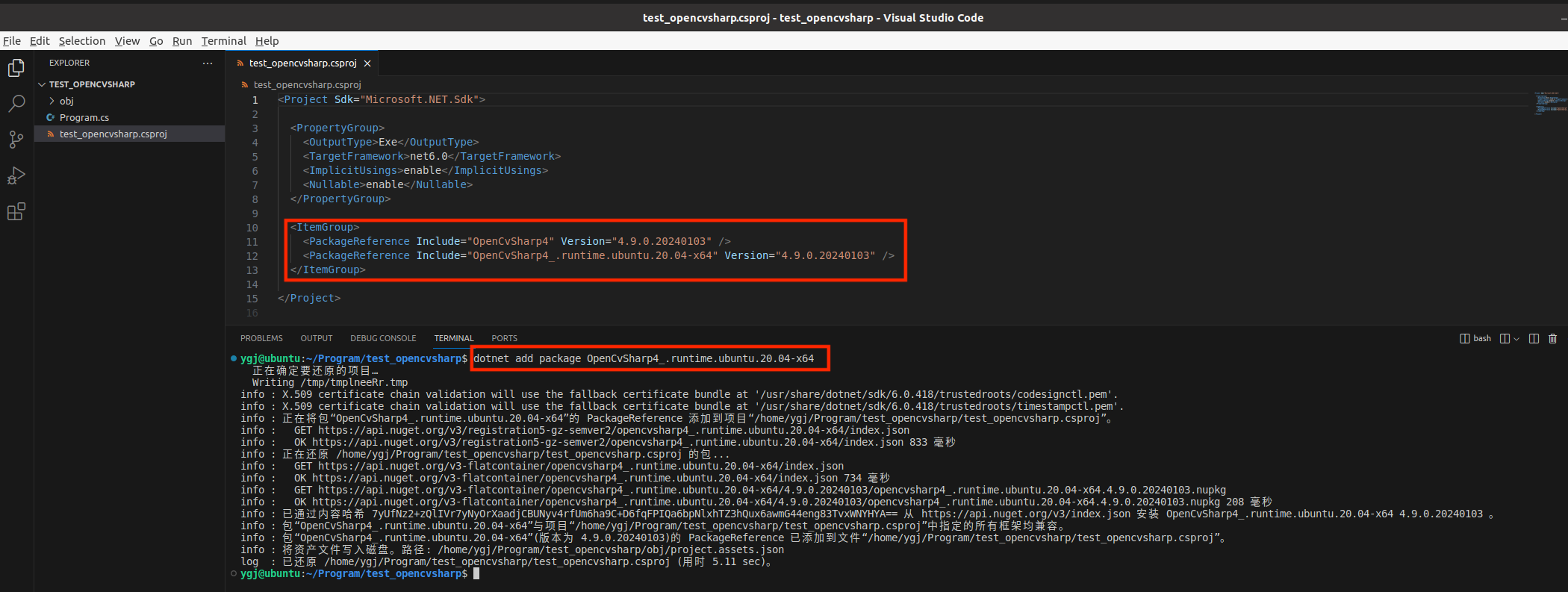Open the Run menu
The height and width of the screenshot is (592, 1568).
[x=182, y=41]
